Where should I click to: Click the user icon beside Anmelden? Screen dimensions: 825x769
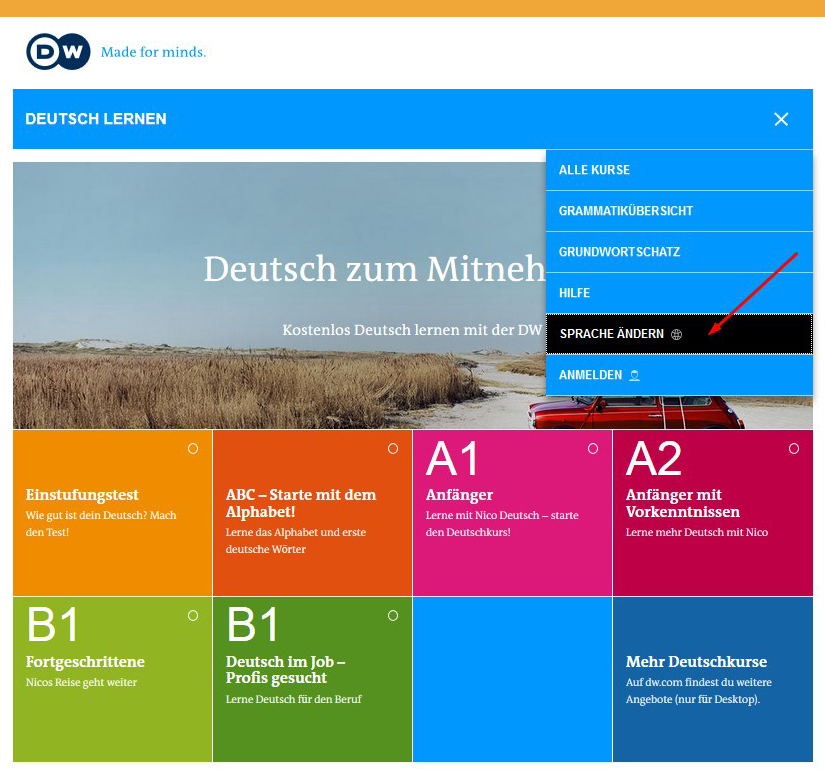[634, 375]
